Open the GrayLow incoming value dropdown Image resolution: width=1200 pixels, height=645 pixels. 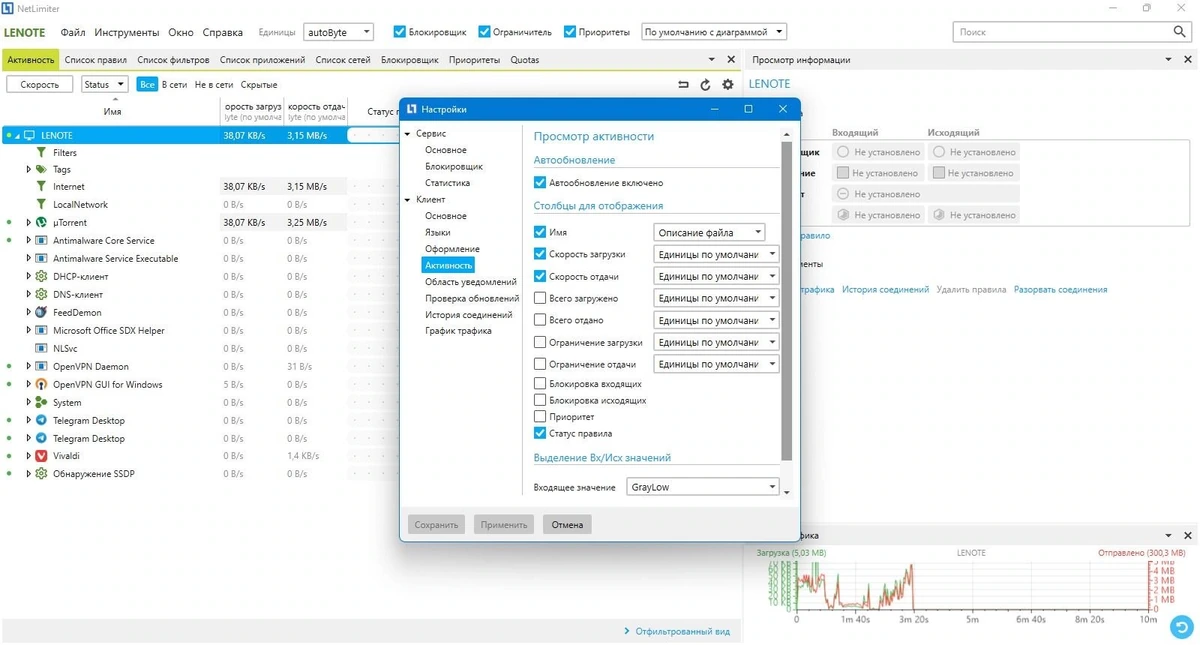point(703,487)
